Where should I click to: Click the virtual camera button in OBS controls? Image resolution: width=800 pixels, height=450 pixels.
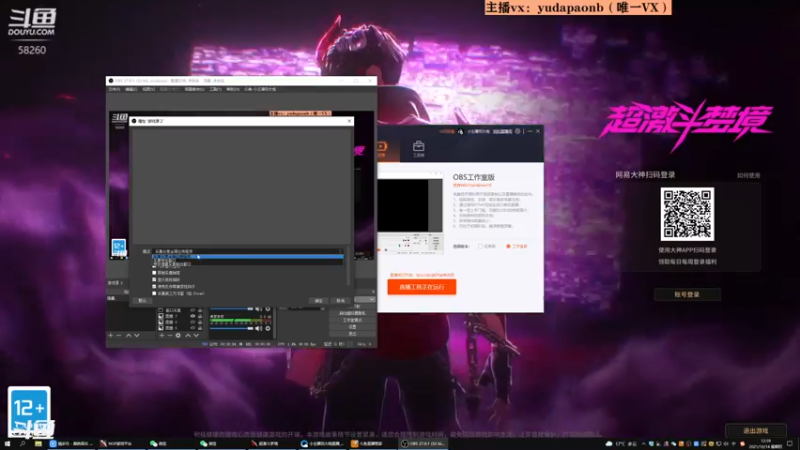(352, 313)
